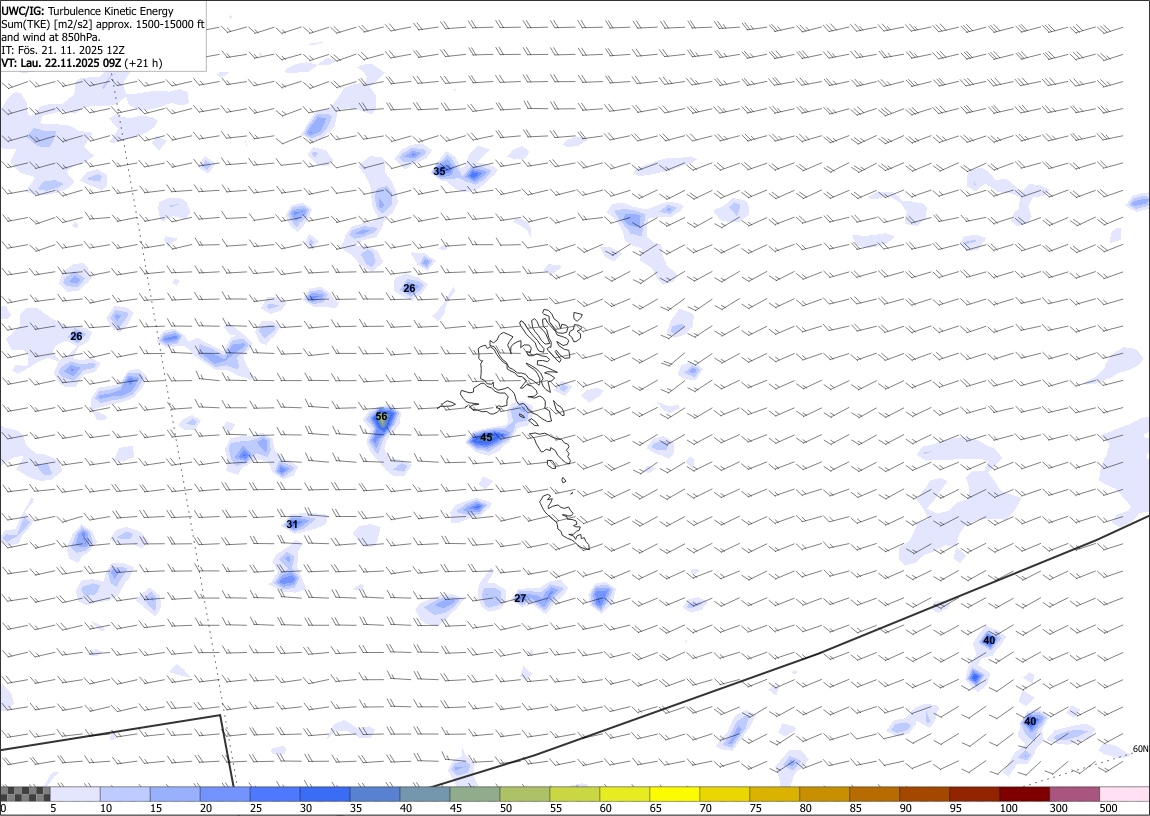Click the legend tick label '50'
The image size is (1150, 816).
tap(506, 808)
